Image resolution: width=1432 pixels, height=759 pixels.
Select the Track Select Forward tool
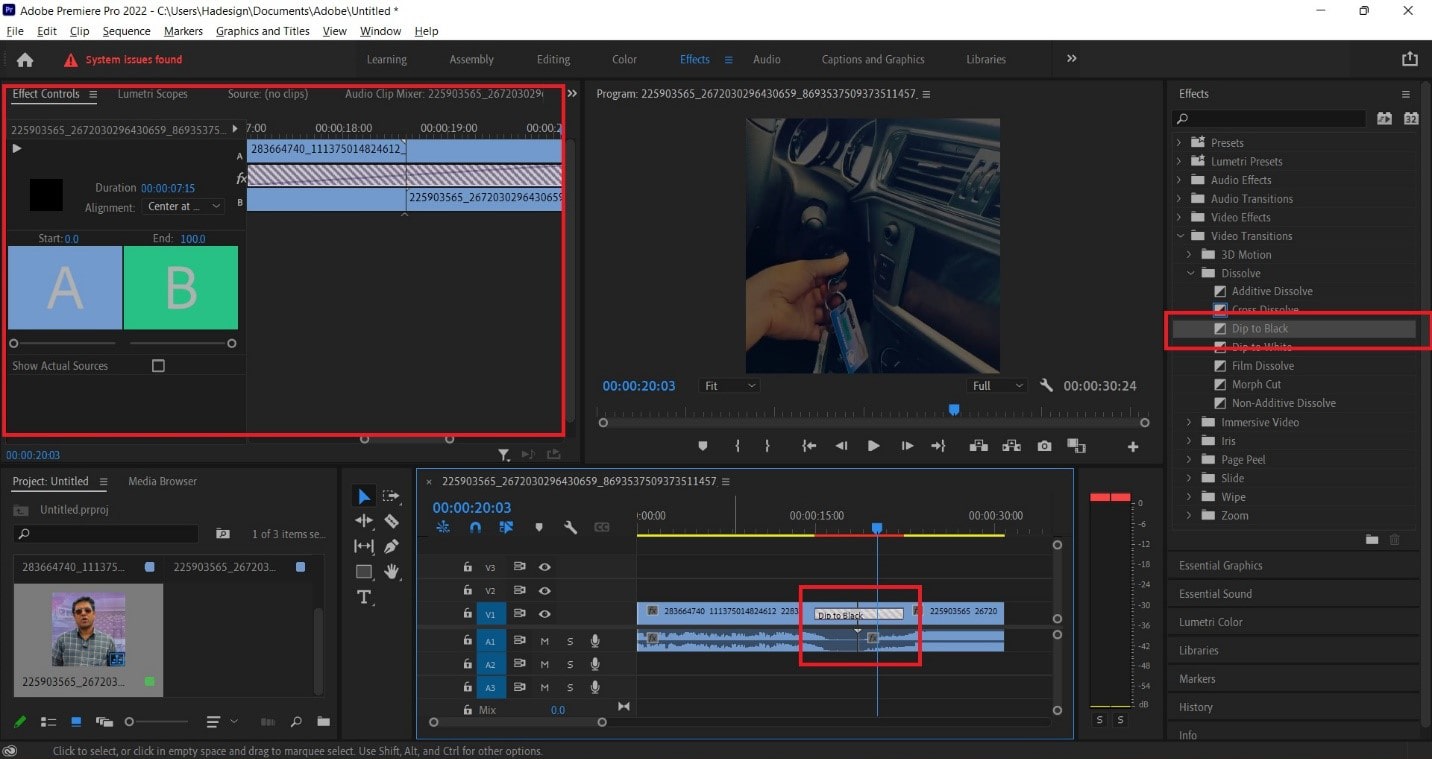pyautogui.click(x=391, y=496)
